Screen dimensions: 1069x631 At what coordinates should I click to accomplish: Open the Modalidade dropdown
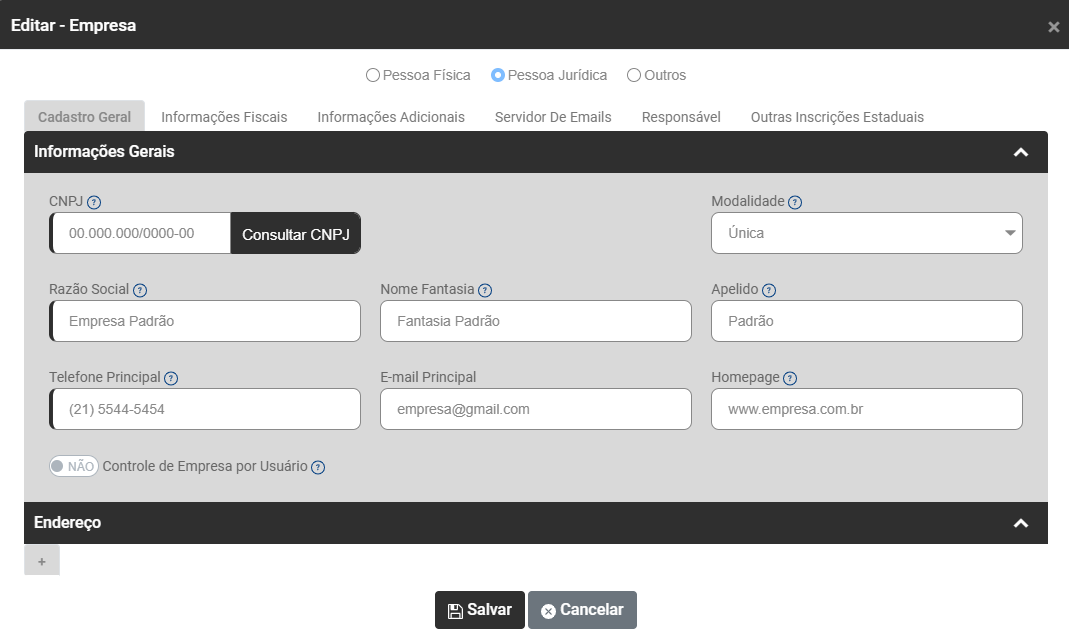(867, 233)
